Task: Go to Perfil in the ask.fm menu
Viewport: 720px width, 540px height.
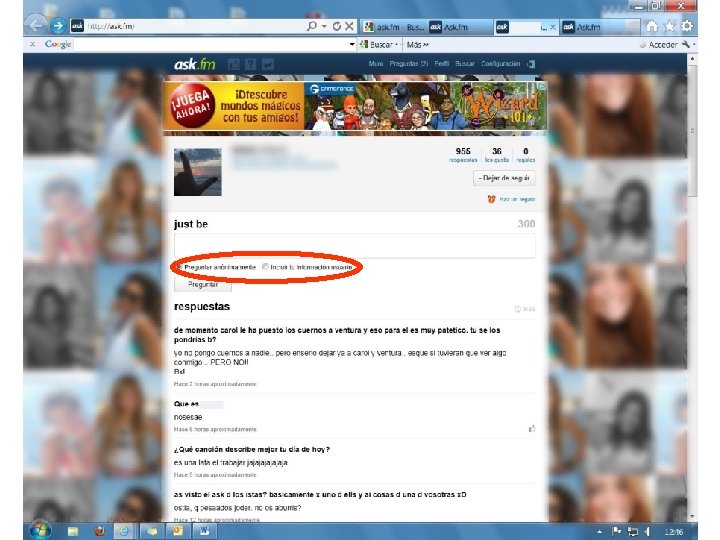Action: click(x=442, y=63)
